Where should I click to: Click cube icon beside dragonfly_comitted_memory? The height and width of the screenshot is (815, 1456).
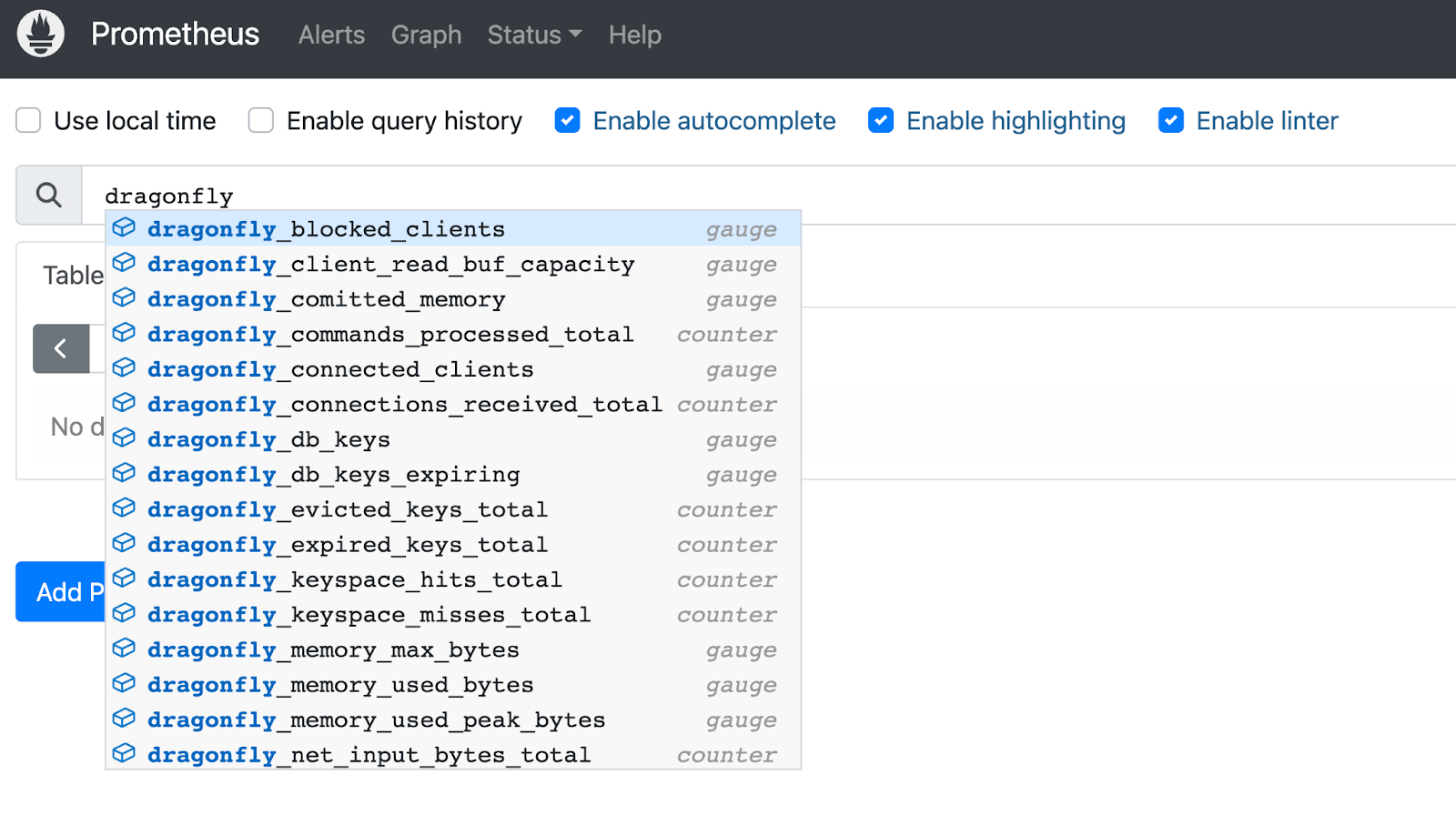point(124,298)
